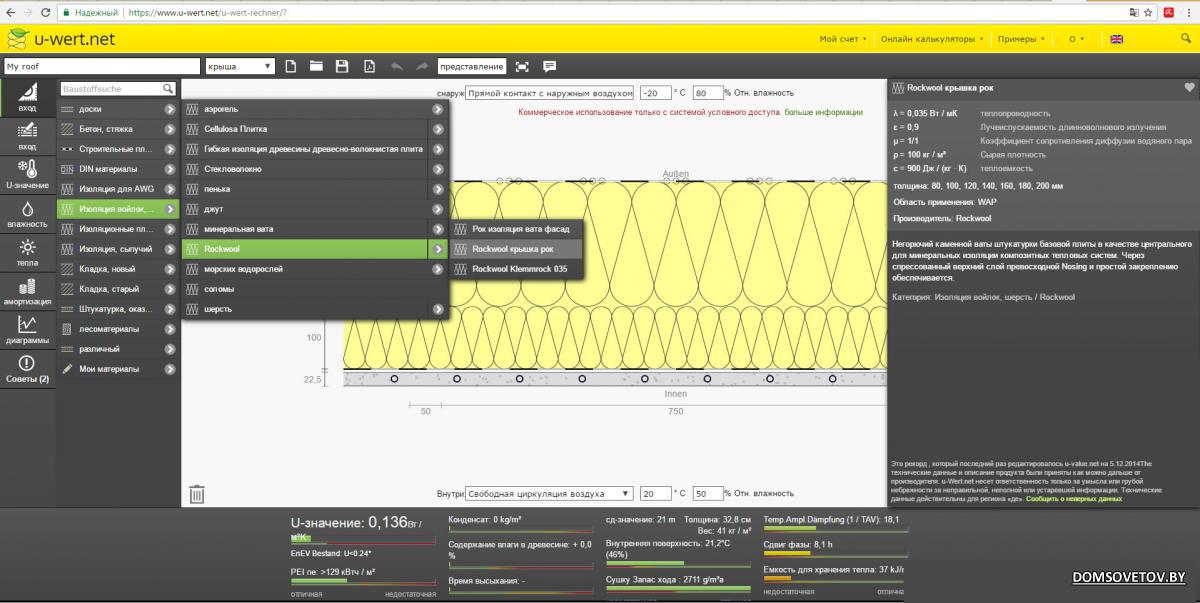
Task: Open the comments speech bubble icon
Action: 549,66
